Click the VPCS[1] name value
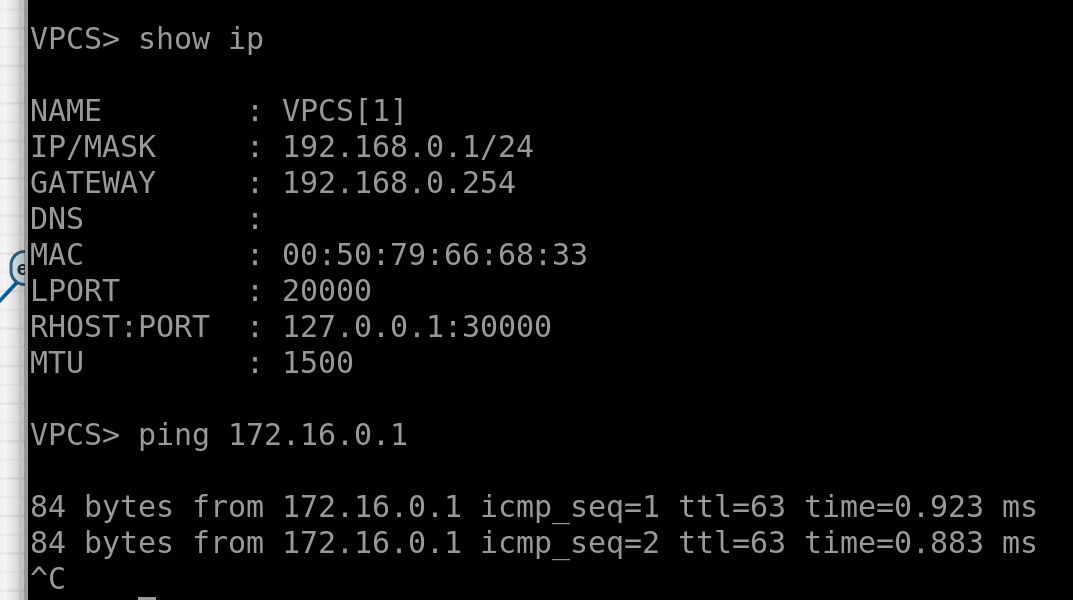The image size is (1073, 600). (345, 111)
